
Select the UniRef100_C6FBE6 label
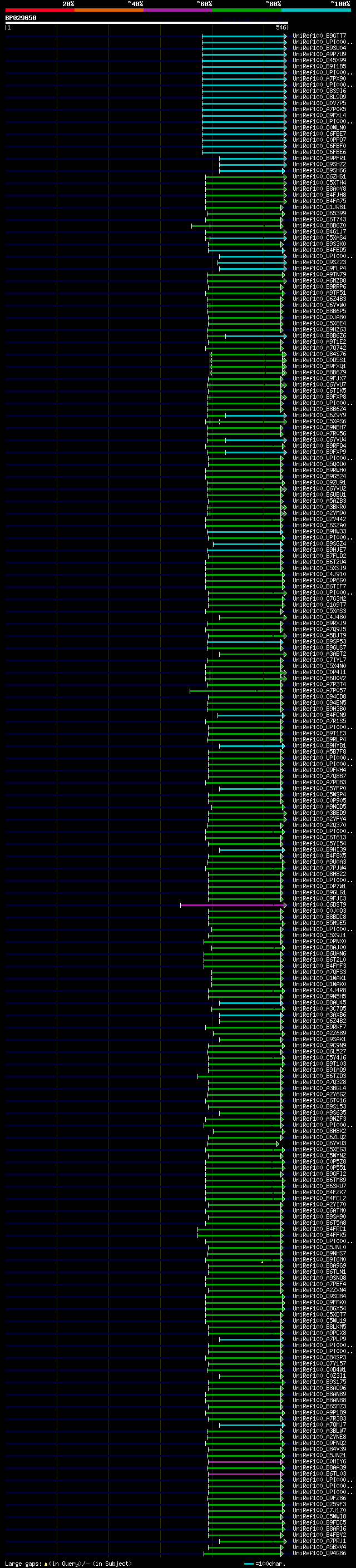pyautogui.click(x=319, y=152)
